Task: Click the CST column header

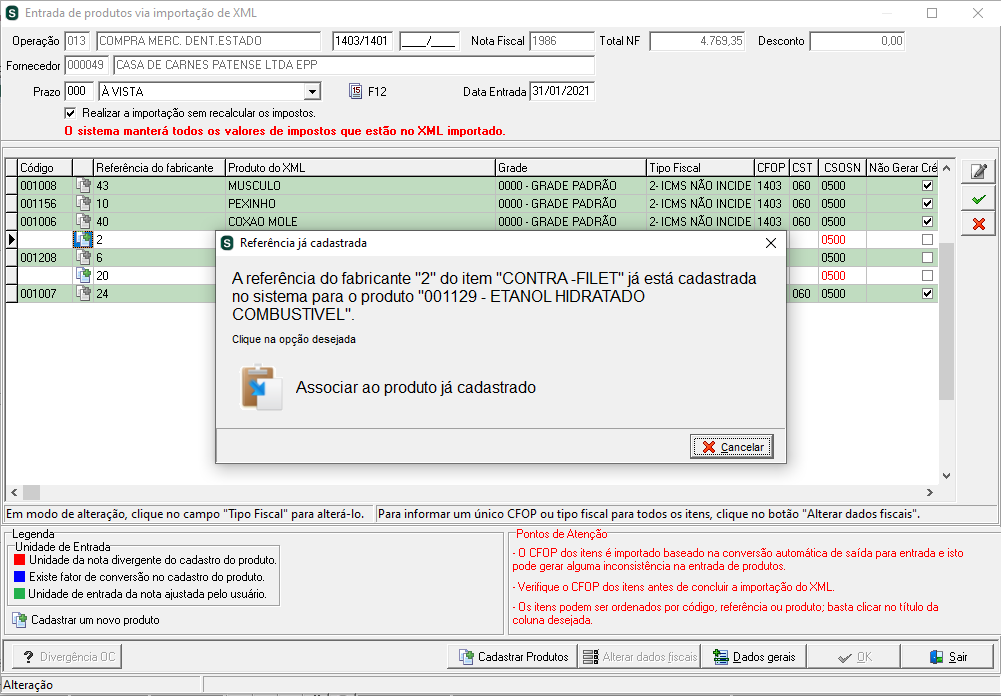Action: pos(803,168)
